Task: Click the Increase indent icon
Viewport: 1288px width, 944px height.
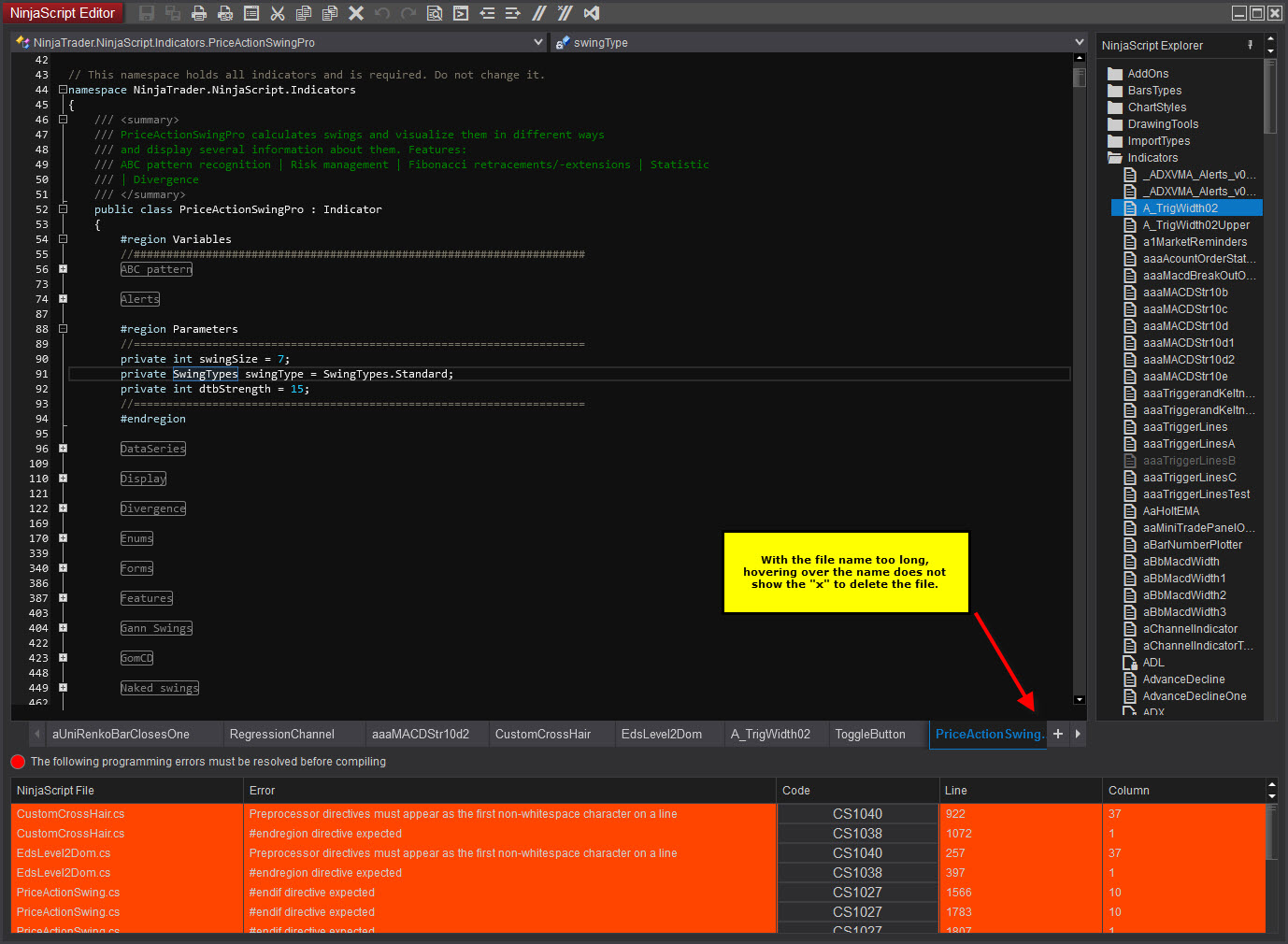Action: click(513, 13)
